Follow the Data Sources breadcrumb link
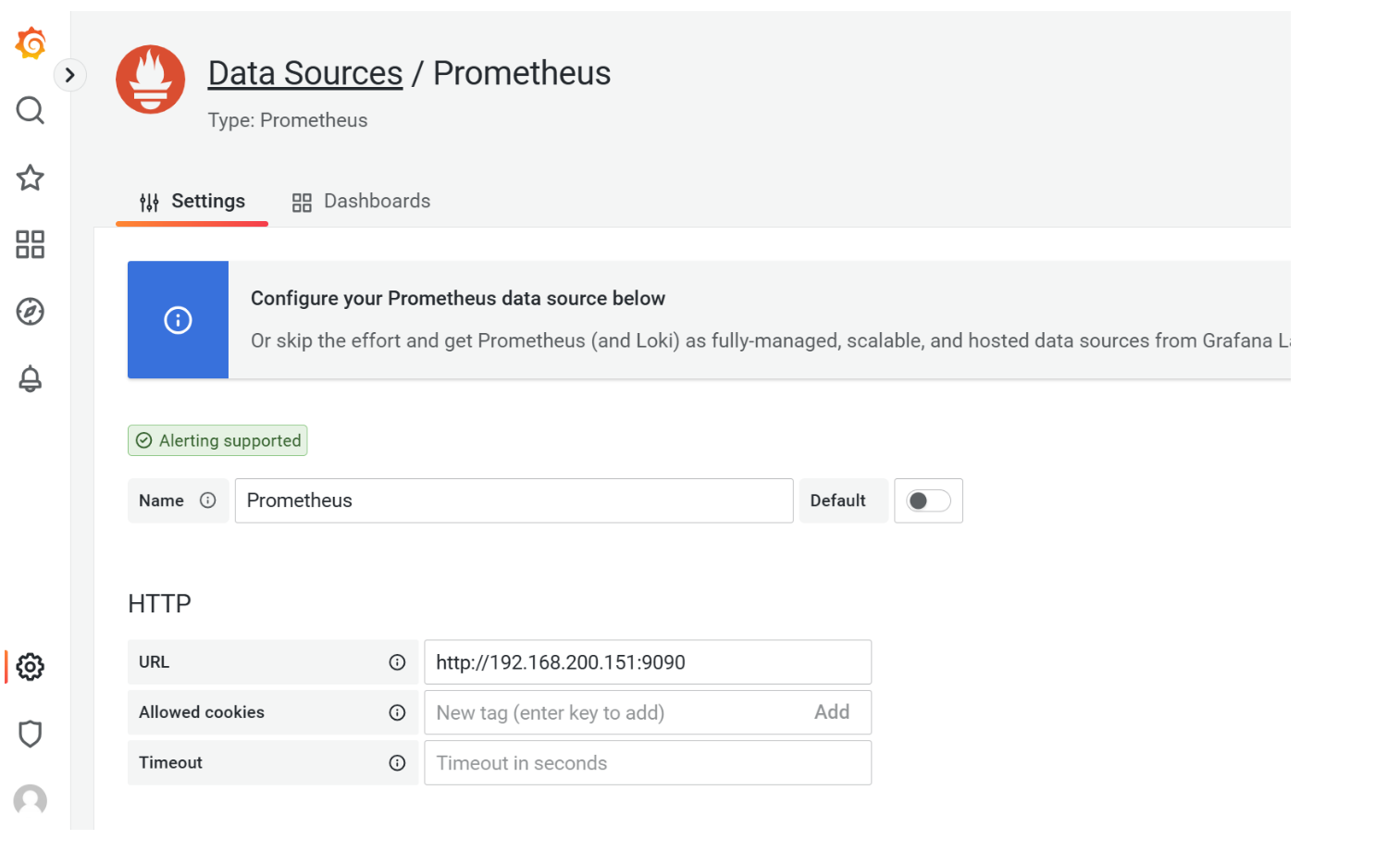Image resolution: width=1400 pixels, height=864 pixels. (x=304, y=73)
